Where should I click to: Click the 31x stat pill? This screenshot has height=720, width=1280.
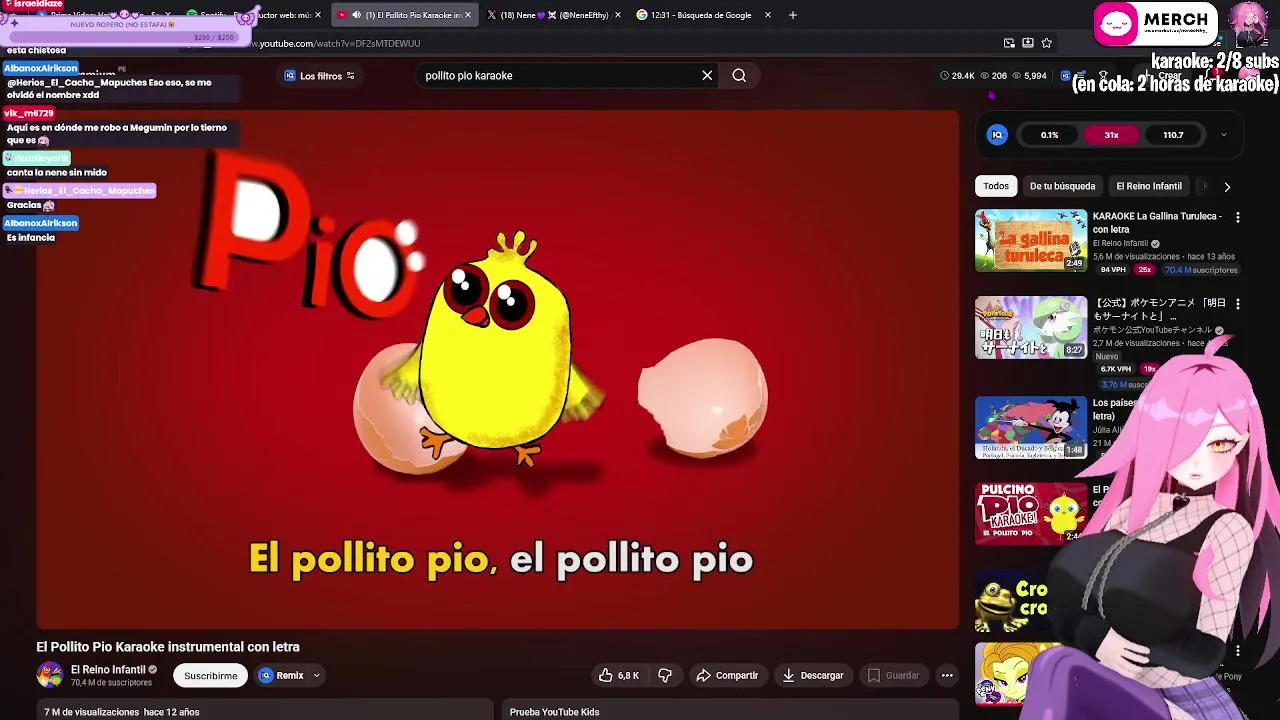click(1111, 135)
